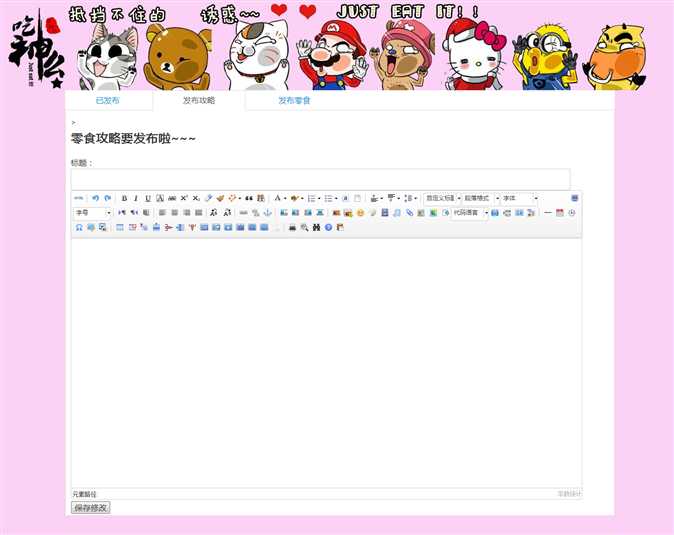Click the 吃神么 site logo

(x=37, y=49)
